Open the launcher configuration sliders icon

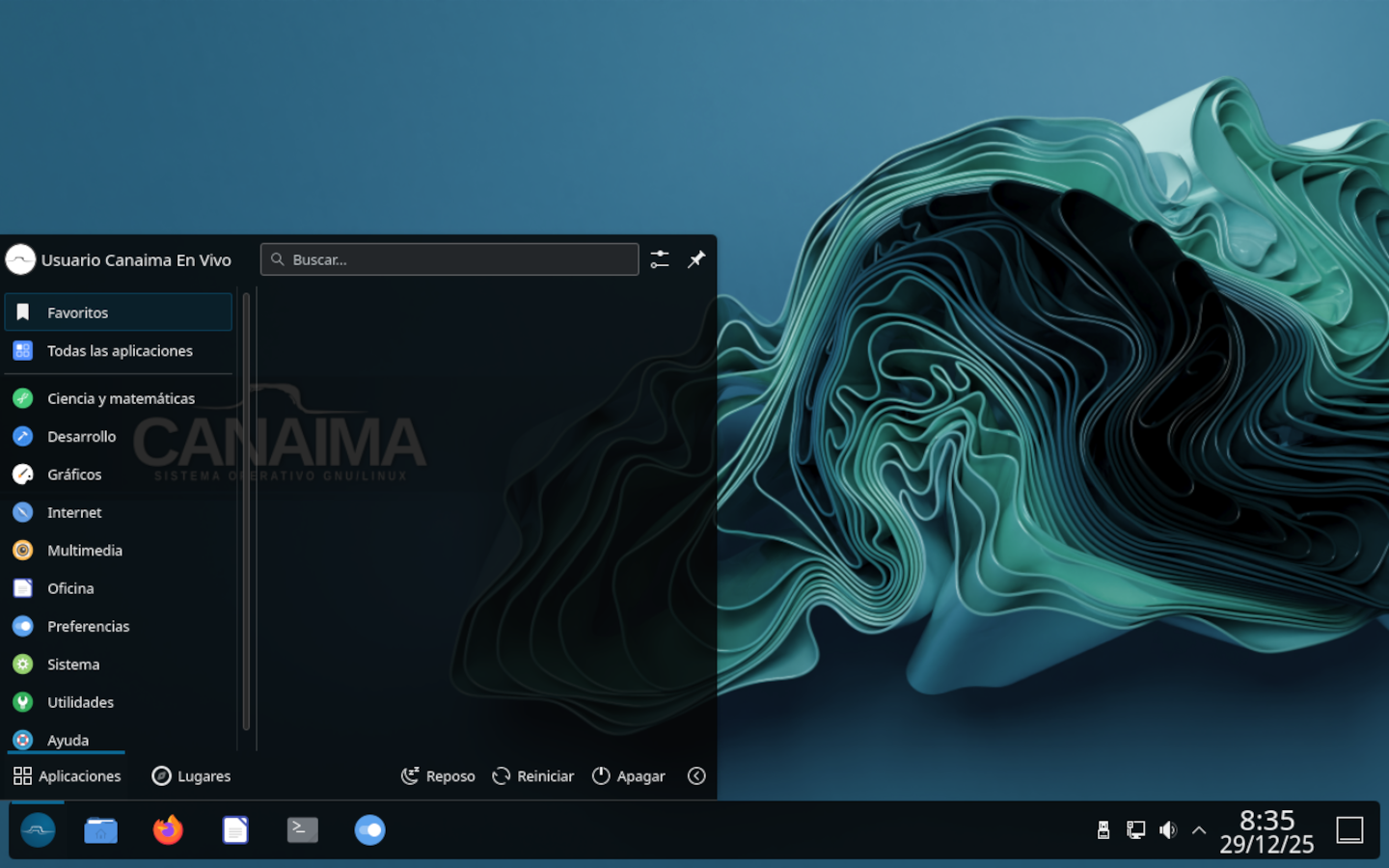tap(660, 259)
